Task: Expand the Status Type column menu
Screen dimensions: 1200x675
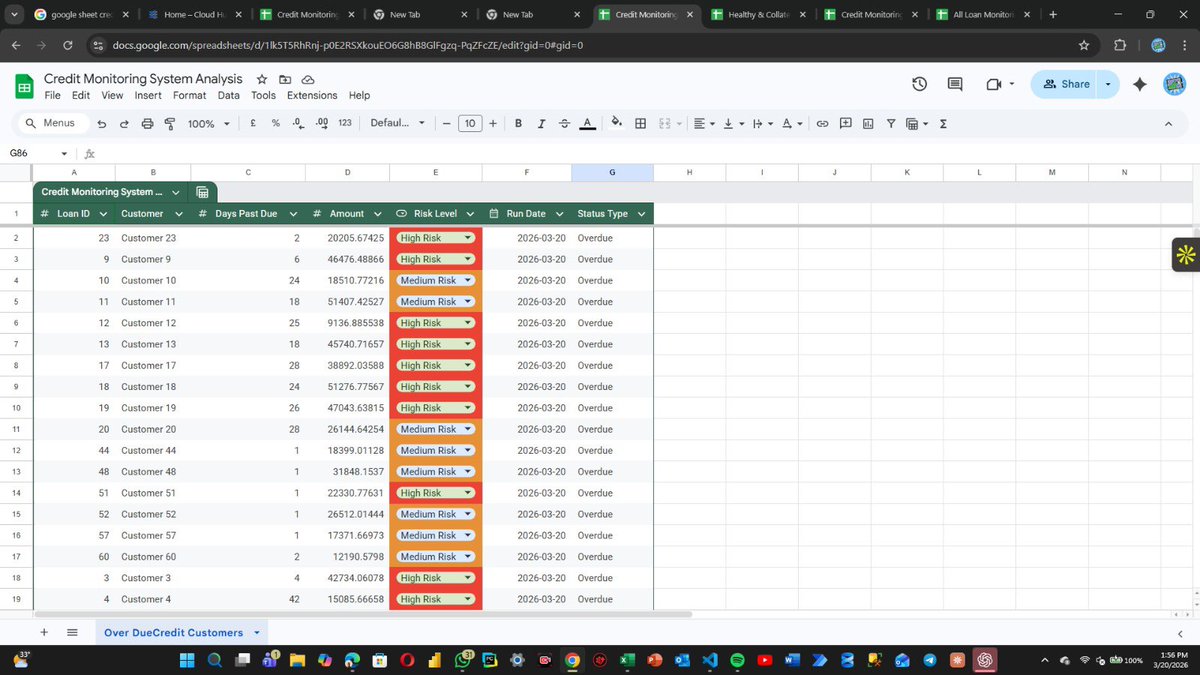Action: [641, 213]
